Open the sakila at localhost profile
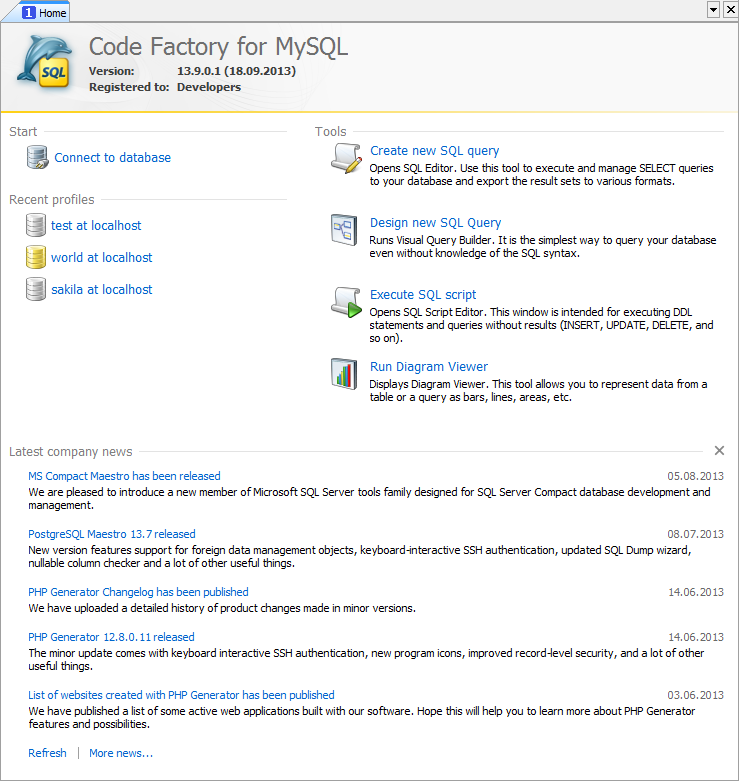739x781 pixels. click(102, 289)
